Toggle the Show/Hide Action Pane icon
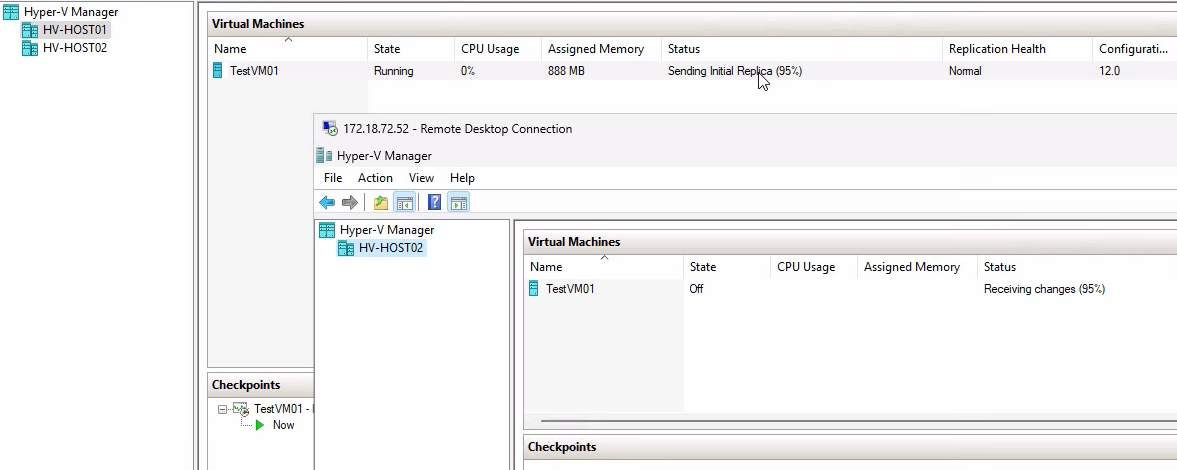 coord(459,203)
